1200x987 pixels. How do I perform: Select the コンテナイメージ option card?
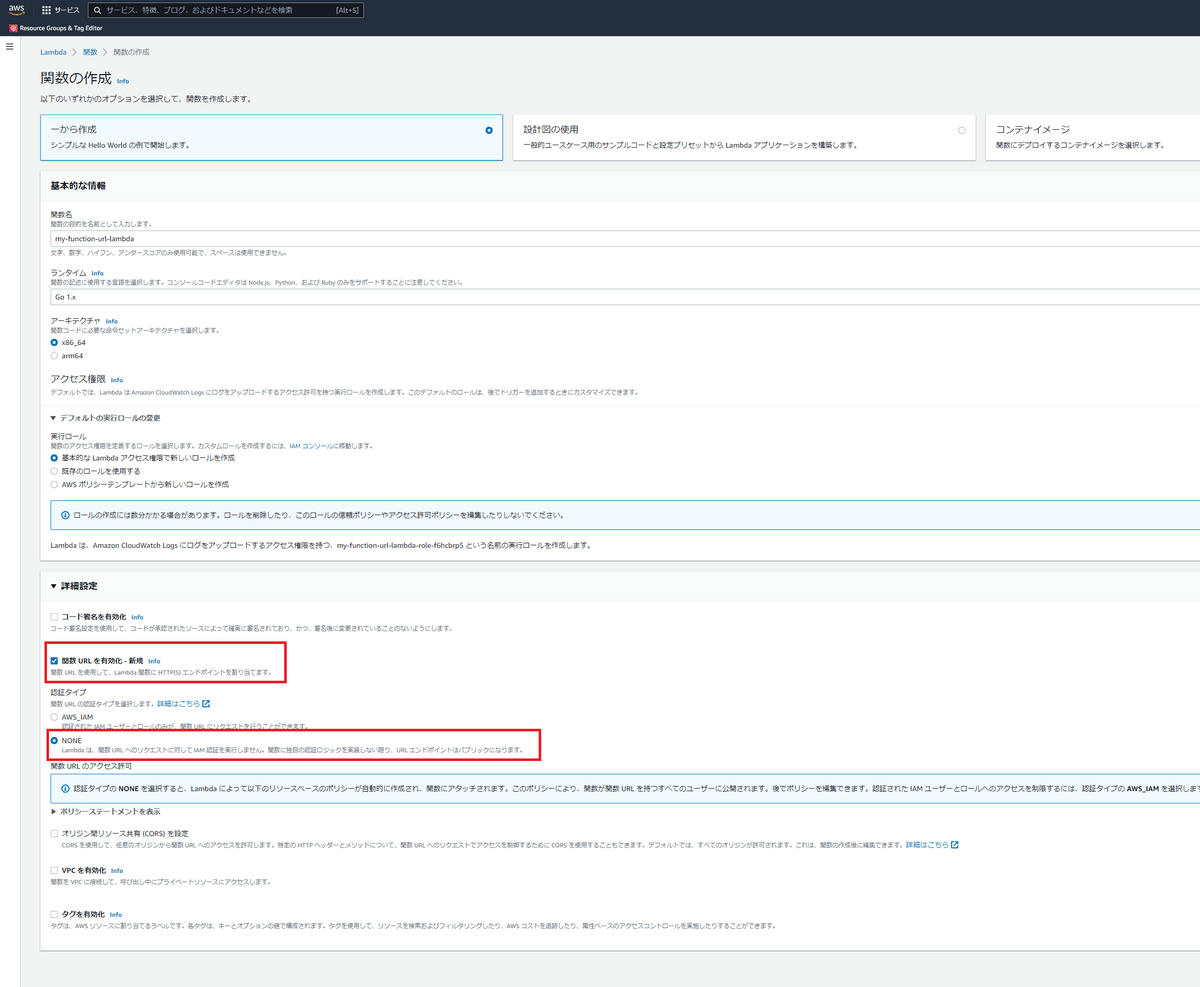tap(1093, 137)
